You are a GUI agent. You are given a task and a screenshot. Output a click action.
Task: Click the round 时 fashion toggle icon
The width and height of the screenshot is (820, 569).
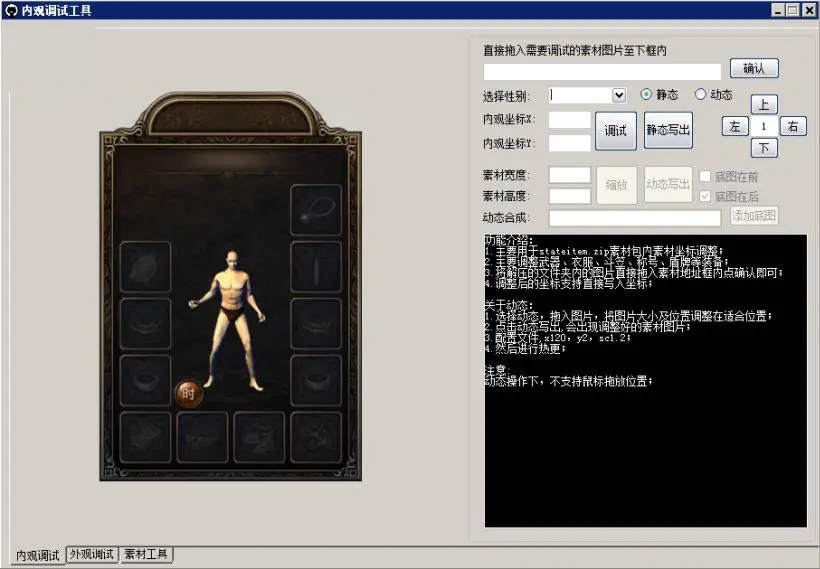188,393
